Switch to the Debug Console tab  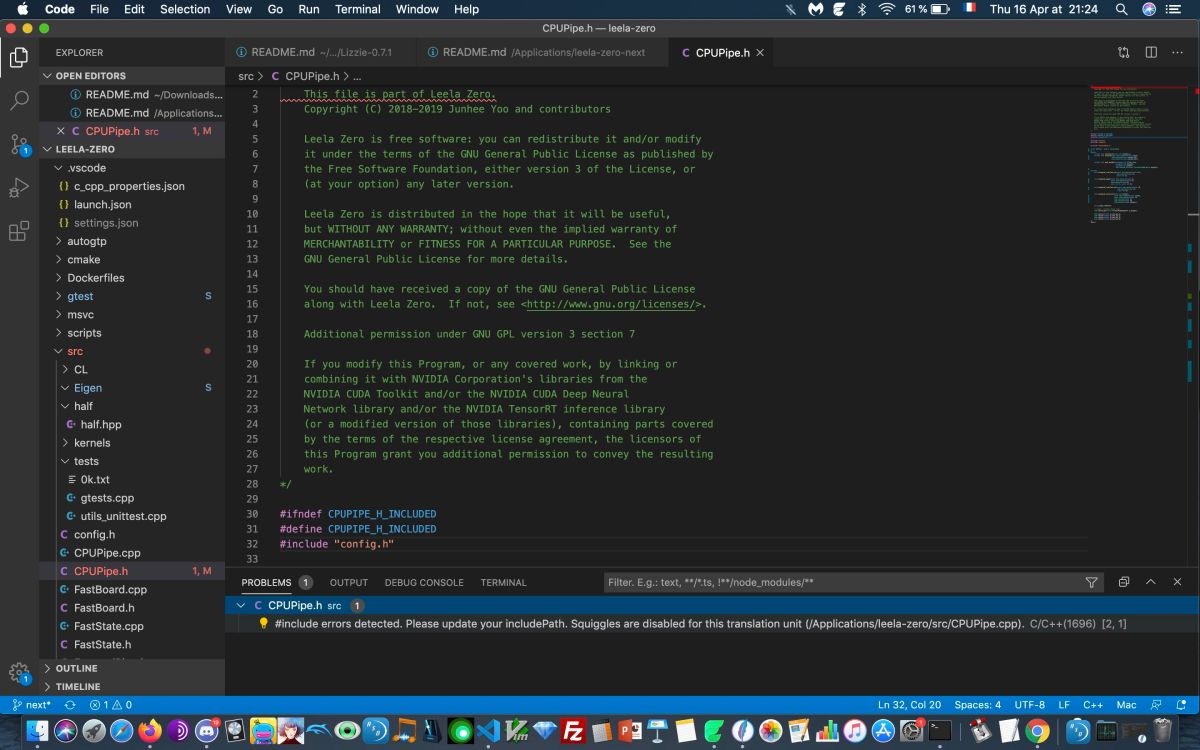point(424,582)
